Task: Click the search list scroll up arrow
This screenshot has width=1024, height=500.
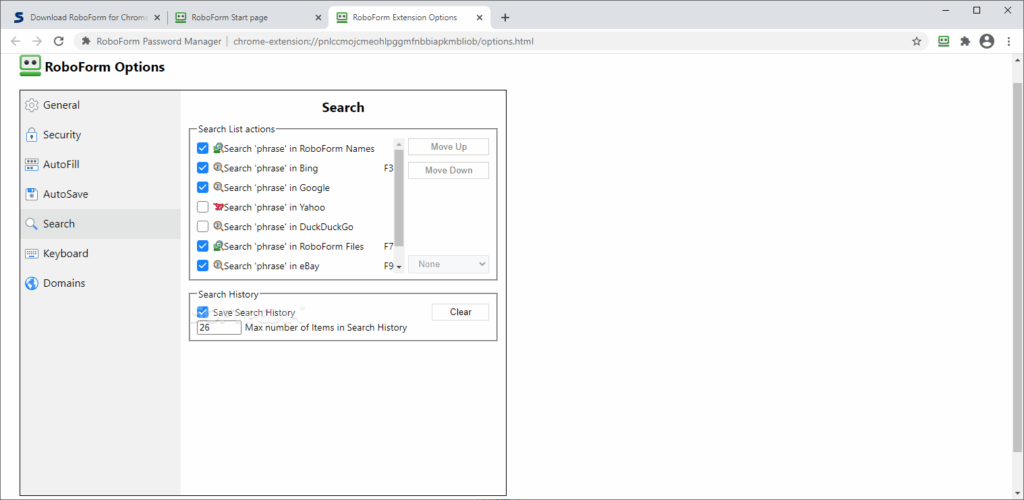Action: point(399,142)
